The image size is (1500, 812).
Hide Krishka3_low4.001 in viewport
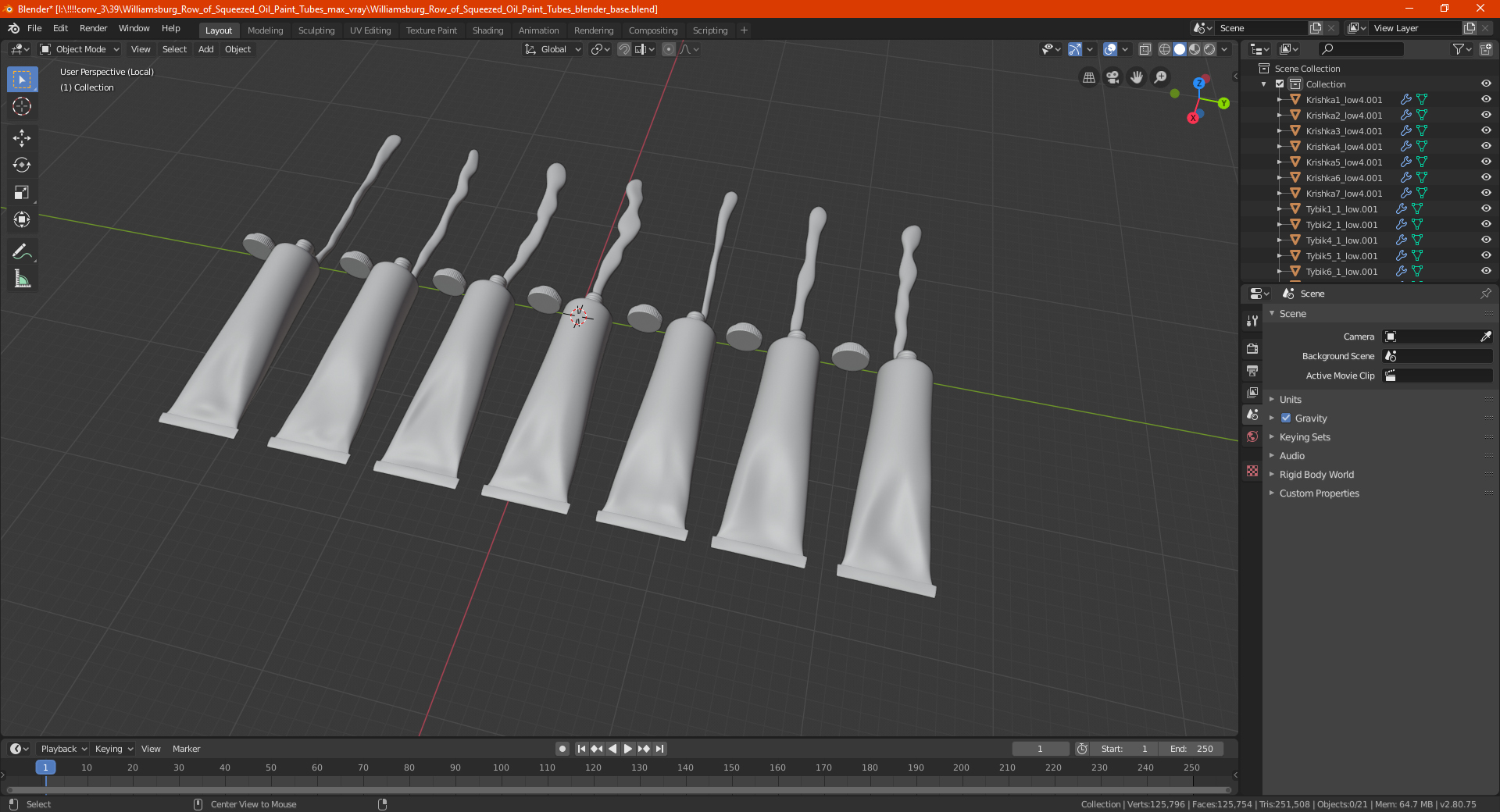(1486, 131)
